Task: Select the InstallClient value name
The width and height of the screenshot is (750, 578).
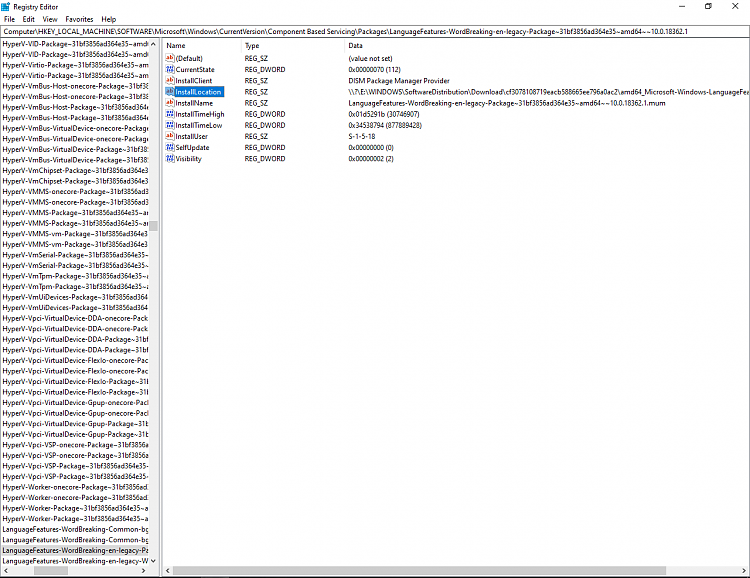Action: tap(193, 80)
